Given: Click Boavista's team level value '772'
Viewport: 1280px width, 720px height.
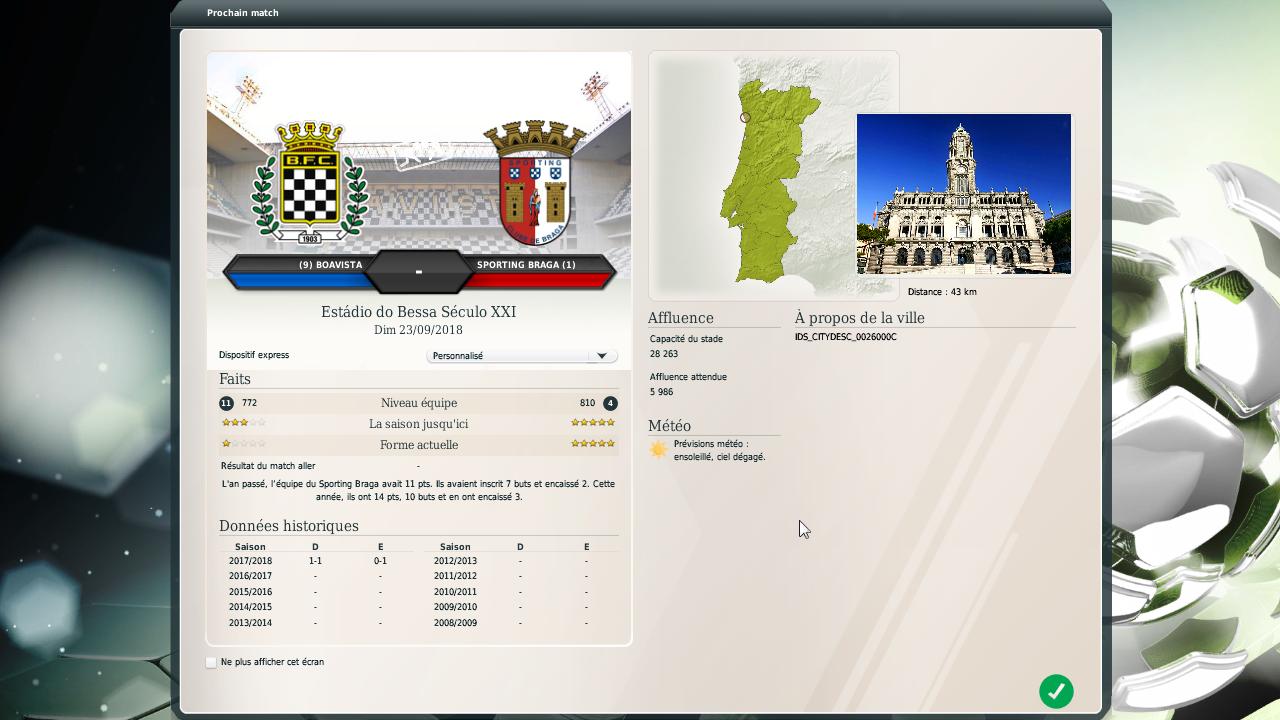Looking at the screenshot, I should click(x=249, y=403).
